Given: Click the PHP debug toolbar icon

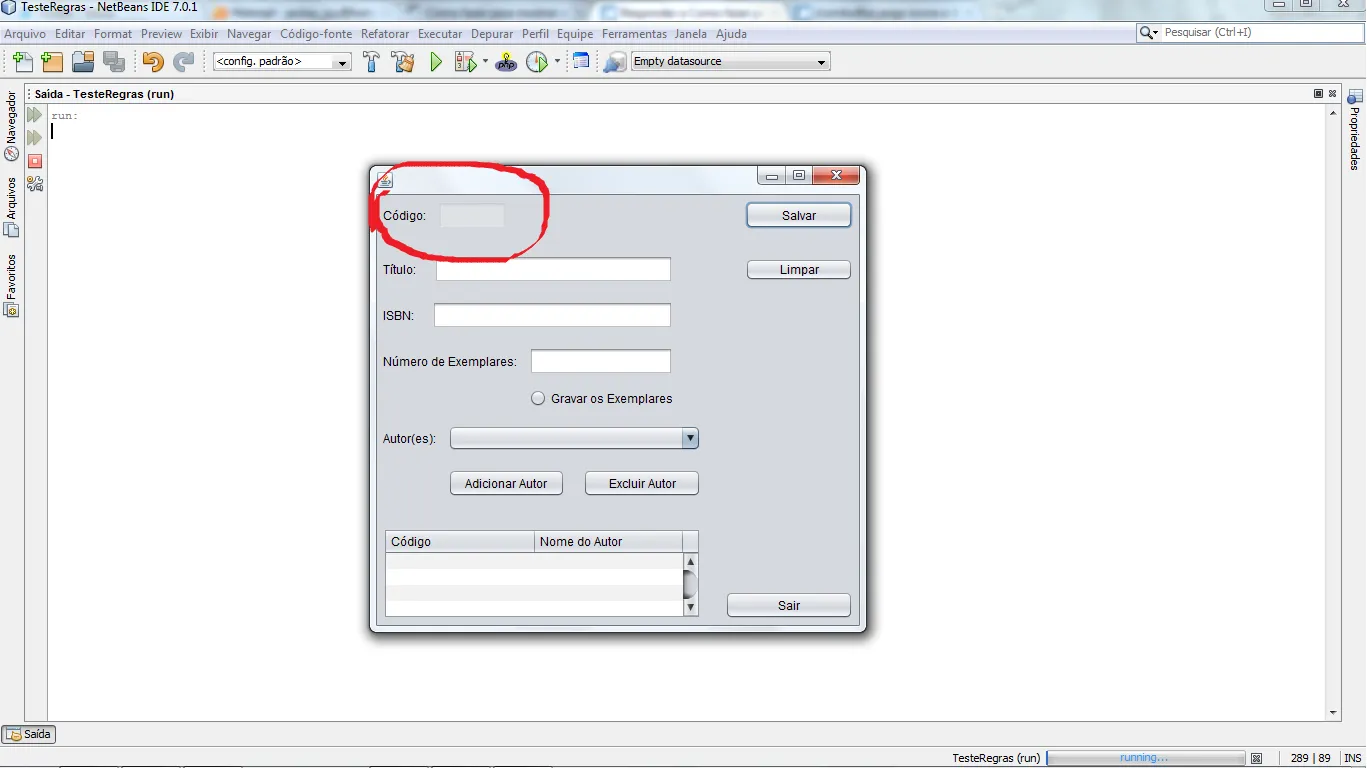Looking at the screenshot, I should point(507,62).
